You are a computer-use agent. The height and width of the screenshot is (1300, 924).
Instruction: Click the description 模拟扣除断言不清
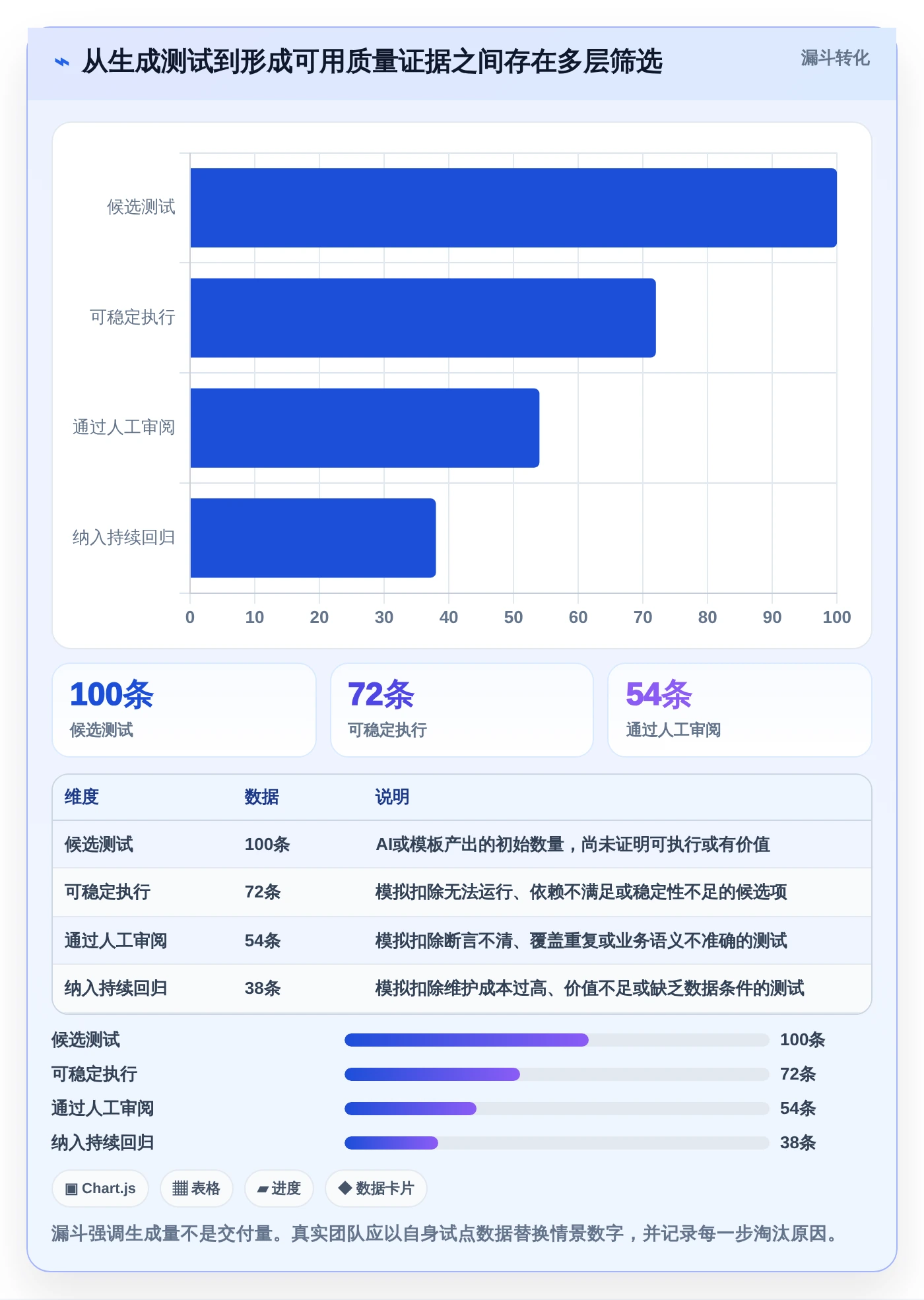[581, 940]
